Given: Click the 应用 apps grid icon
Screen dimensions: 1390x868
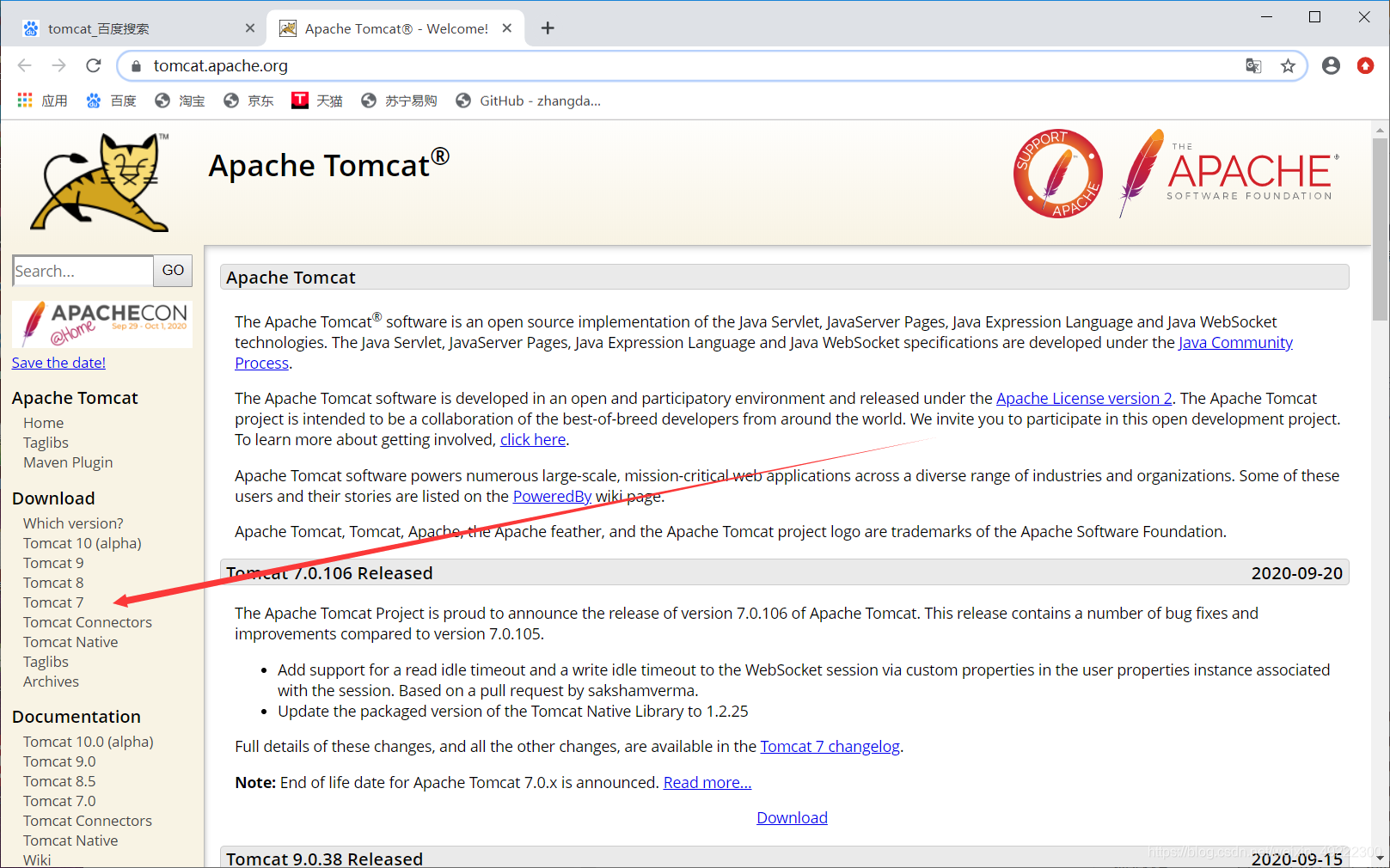Looking at the screenshot, I should click(x=24, y=101).
